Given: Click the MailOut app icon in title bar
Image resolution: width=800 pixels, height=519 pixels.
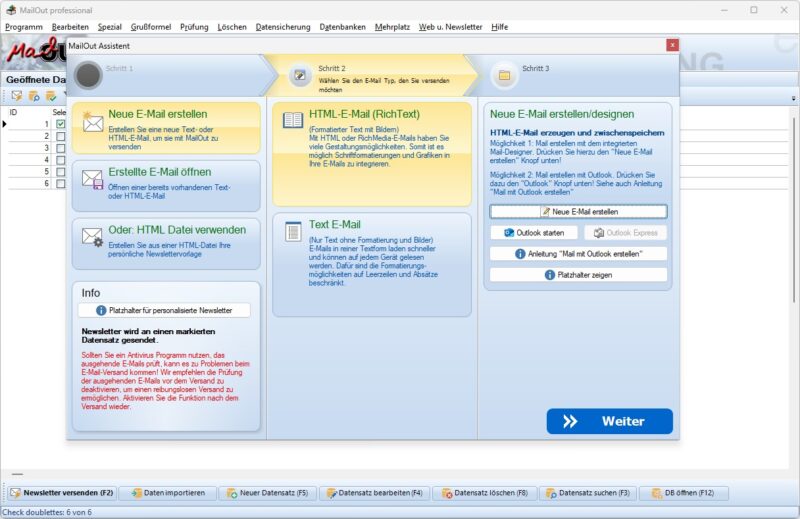Looking at the screenshot, I should tap(11, 10).
